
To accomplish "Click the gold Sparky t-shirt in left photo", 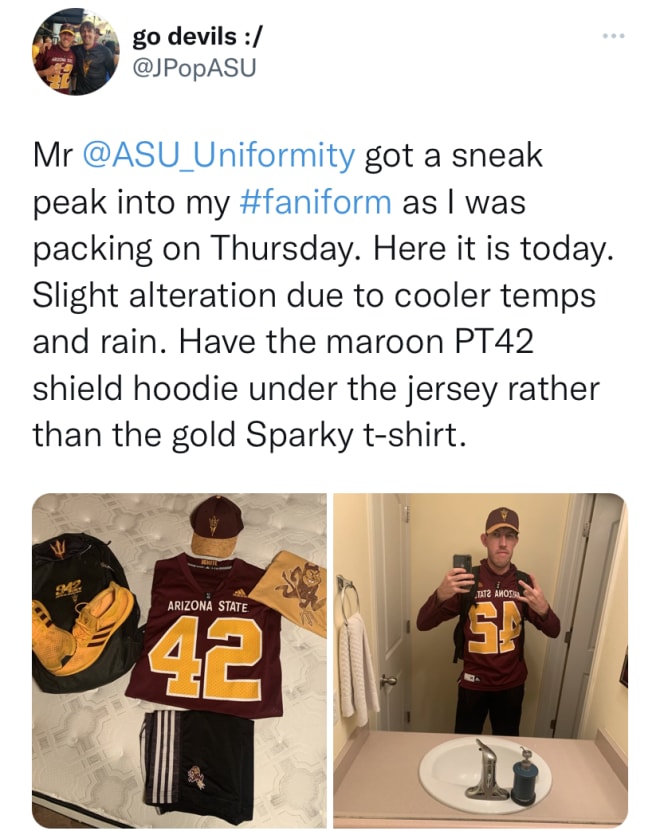I will (291, 593).
